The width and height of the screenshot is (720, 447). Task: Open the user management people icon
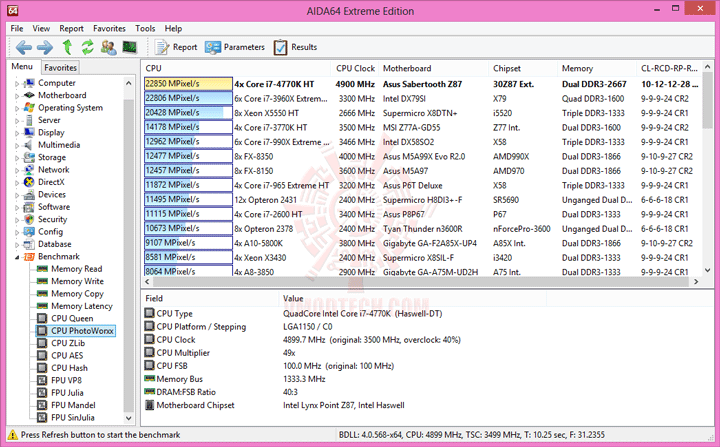pyautogui.click(x=108, y=47)
